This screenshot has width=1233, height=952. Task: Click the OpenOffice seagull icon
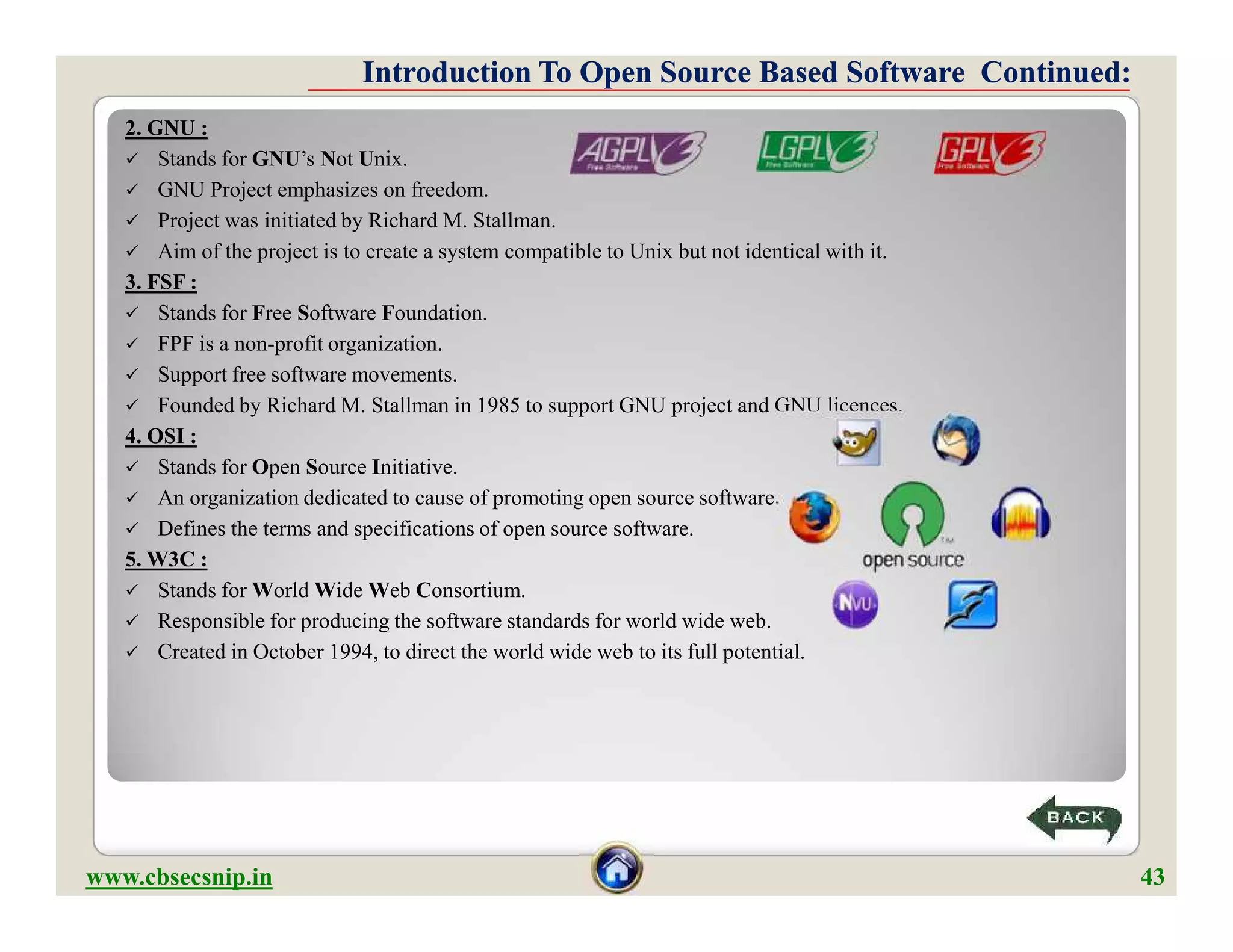971,605
